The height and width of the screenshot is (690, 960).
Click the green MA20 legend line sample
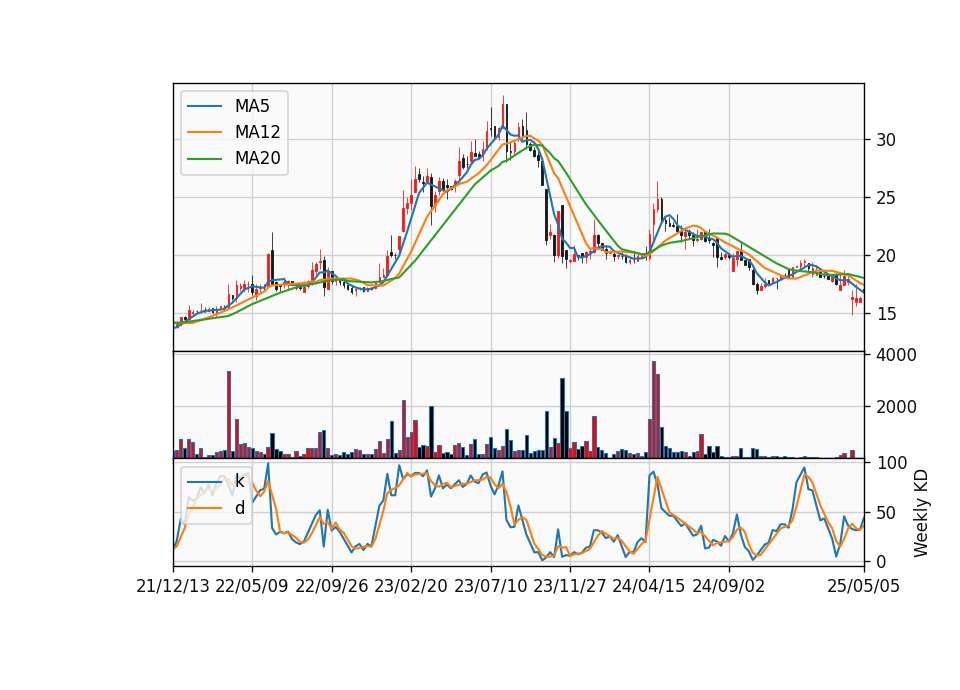(204, 158)
